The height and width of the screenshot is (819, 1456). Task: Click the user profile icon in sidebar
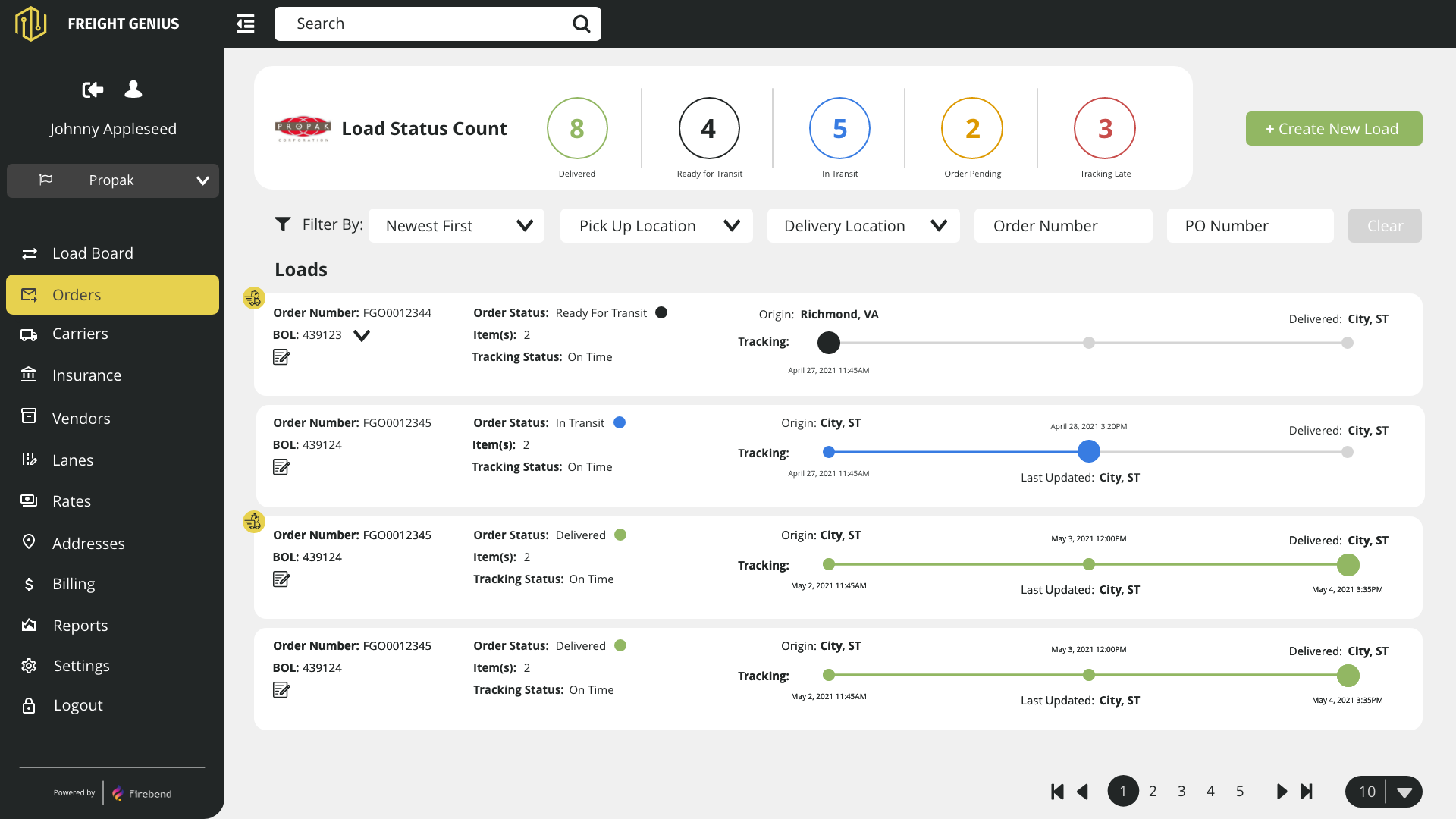pos(133,89)
